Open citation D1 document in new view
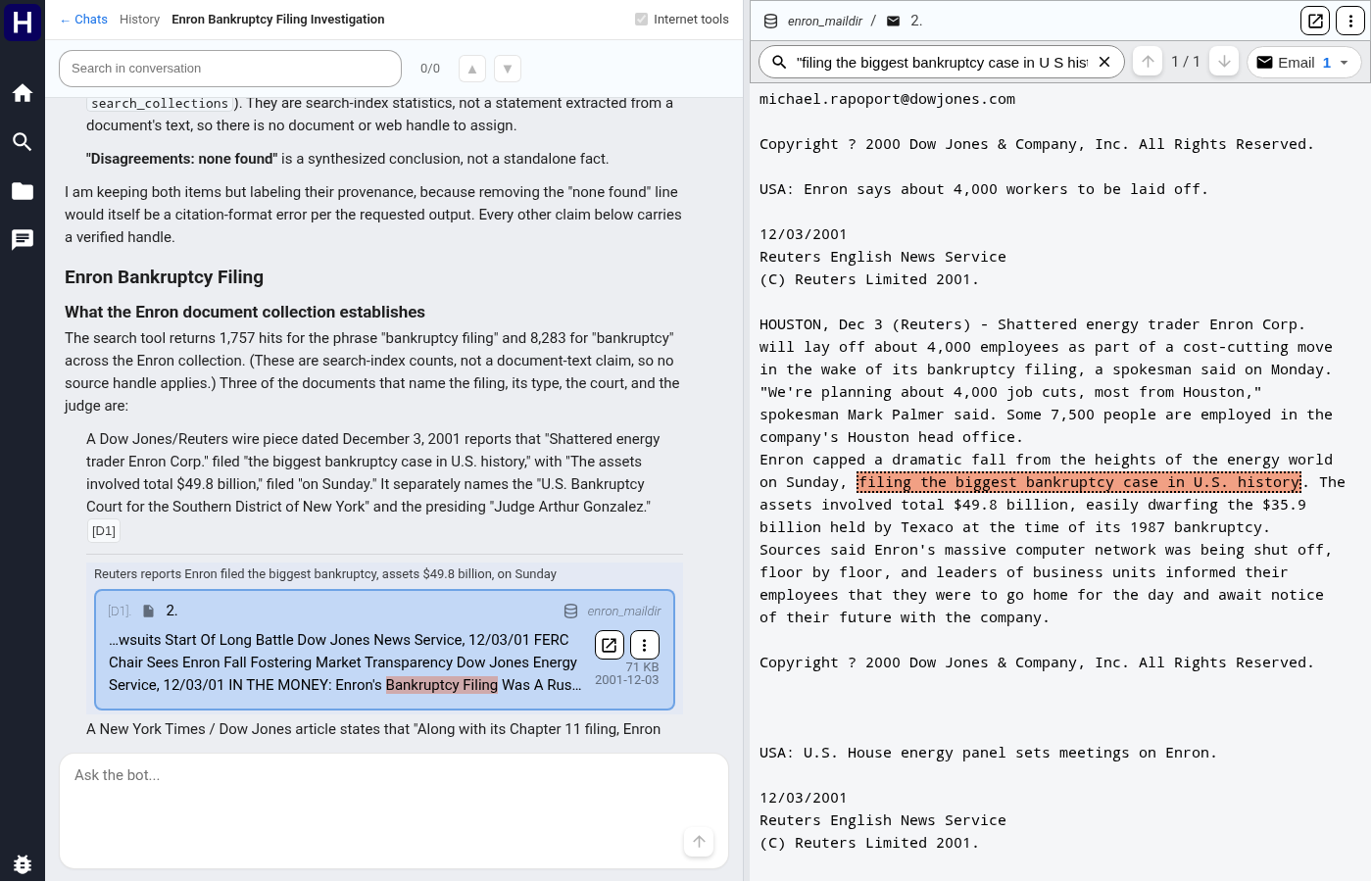Screen dimensions: 1372x882 tap(610, 645)
